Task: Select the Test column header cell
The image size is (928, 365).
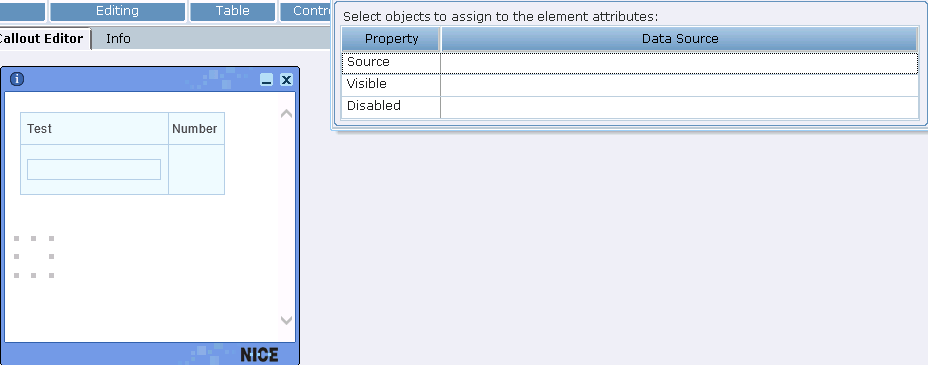Action: click(94, 128)
